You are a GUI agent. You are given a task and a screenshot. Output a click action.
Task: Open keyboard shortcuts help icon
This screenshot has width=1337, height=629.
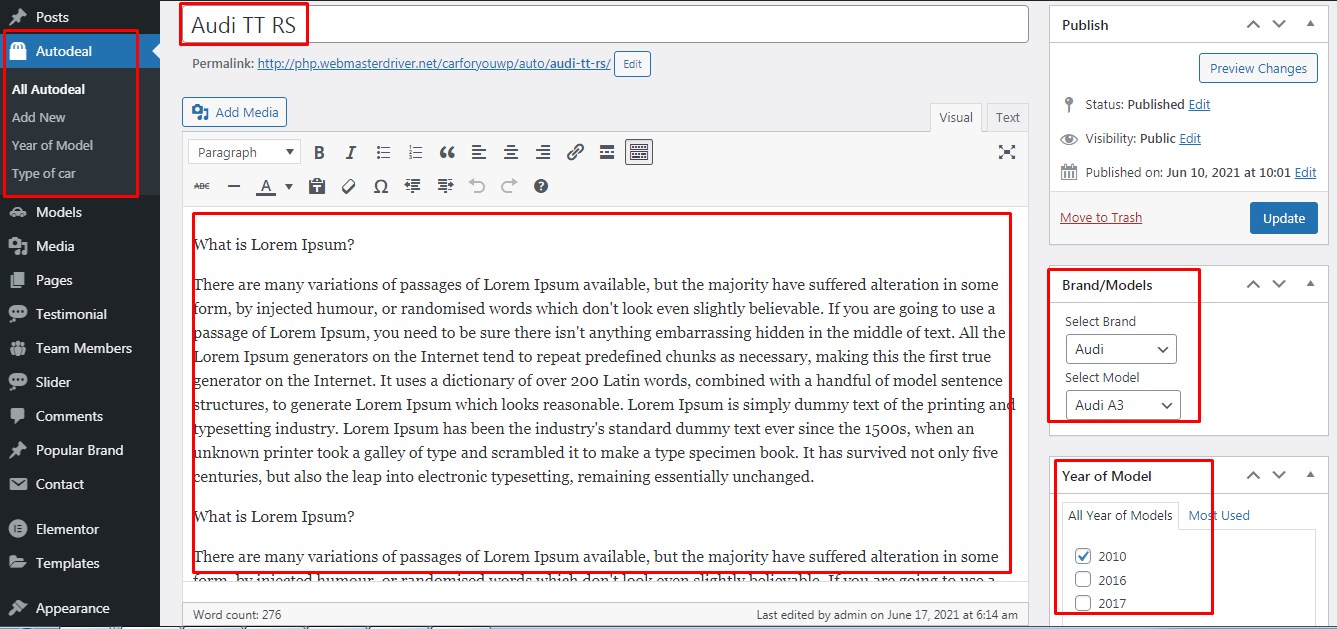[x=541, y=186]
